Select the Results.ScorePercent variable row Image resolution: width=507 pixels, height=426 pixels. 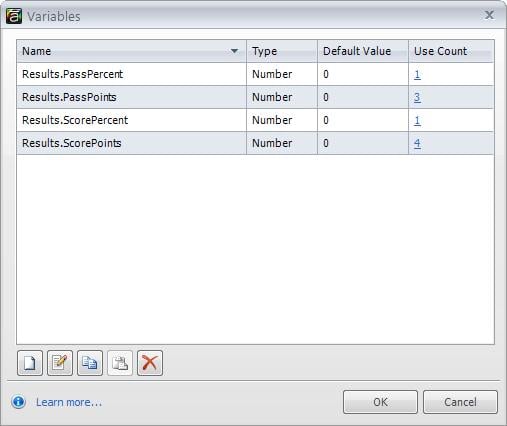[255, 120]
